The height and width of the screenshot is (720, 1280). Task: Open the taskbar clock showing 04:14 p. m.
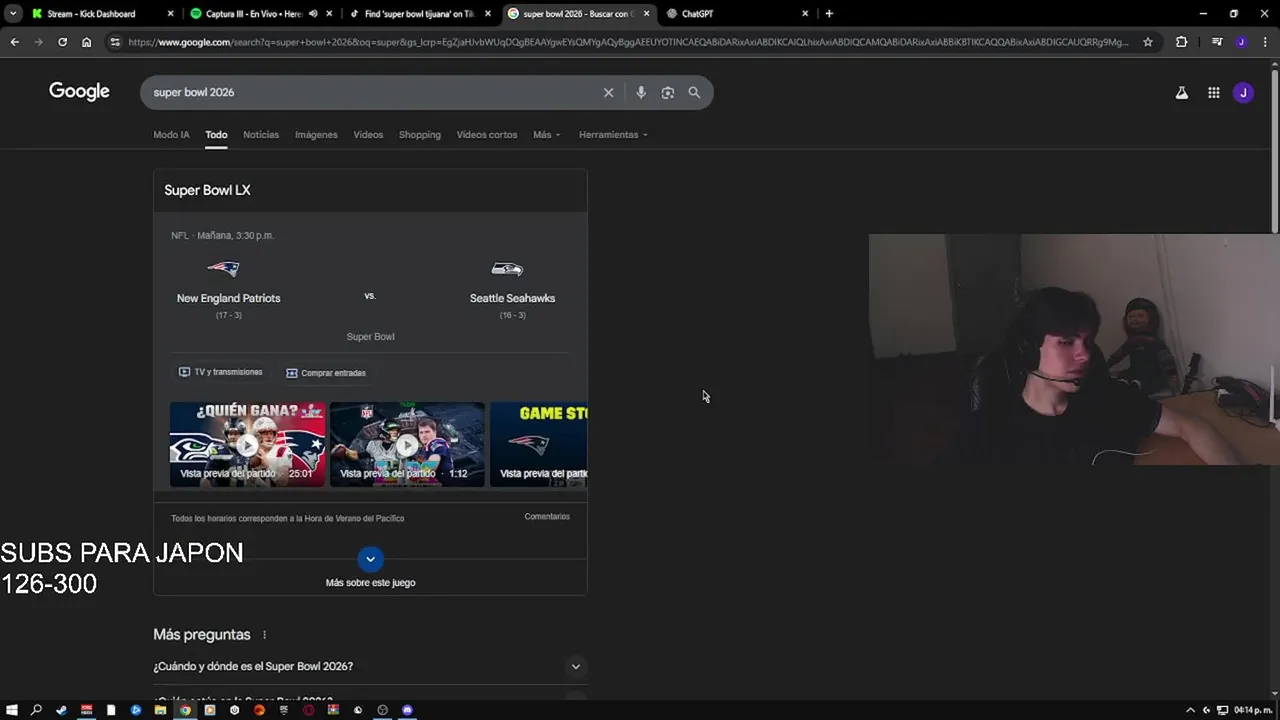[x=1253, y=710]
